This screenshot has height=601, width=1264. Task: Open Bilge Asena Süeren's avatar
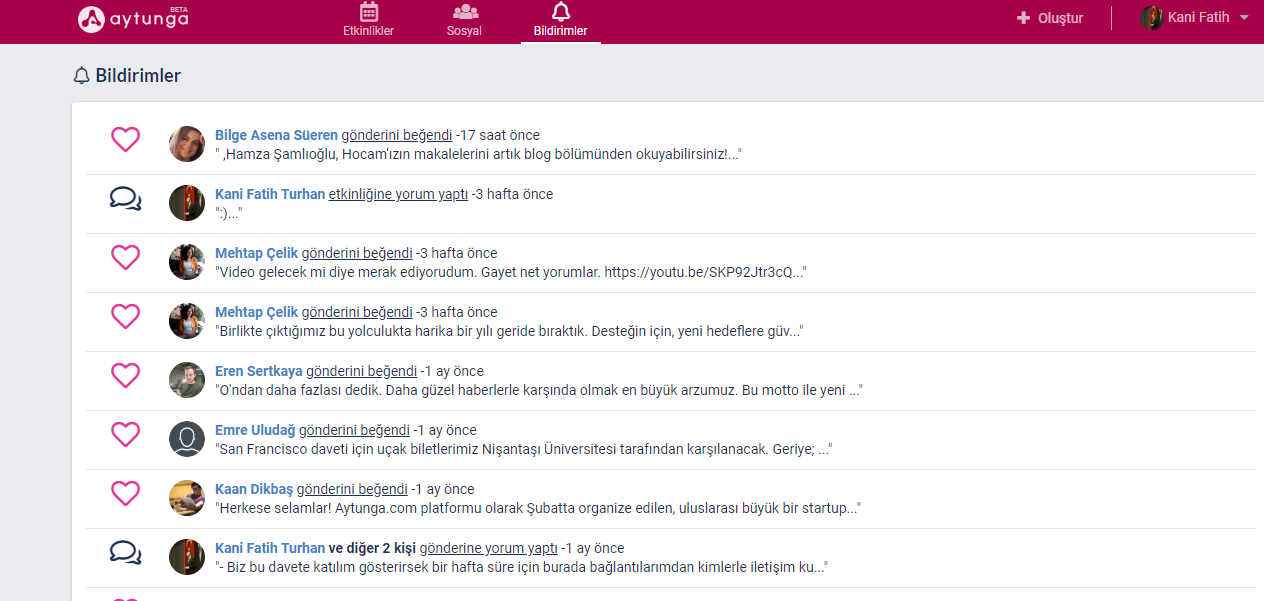[x=187, y=144]
